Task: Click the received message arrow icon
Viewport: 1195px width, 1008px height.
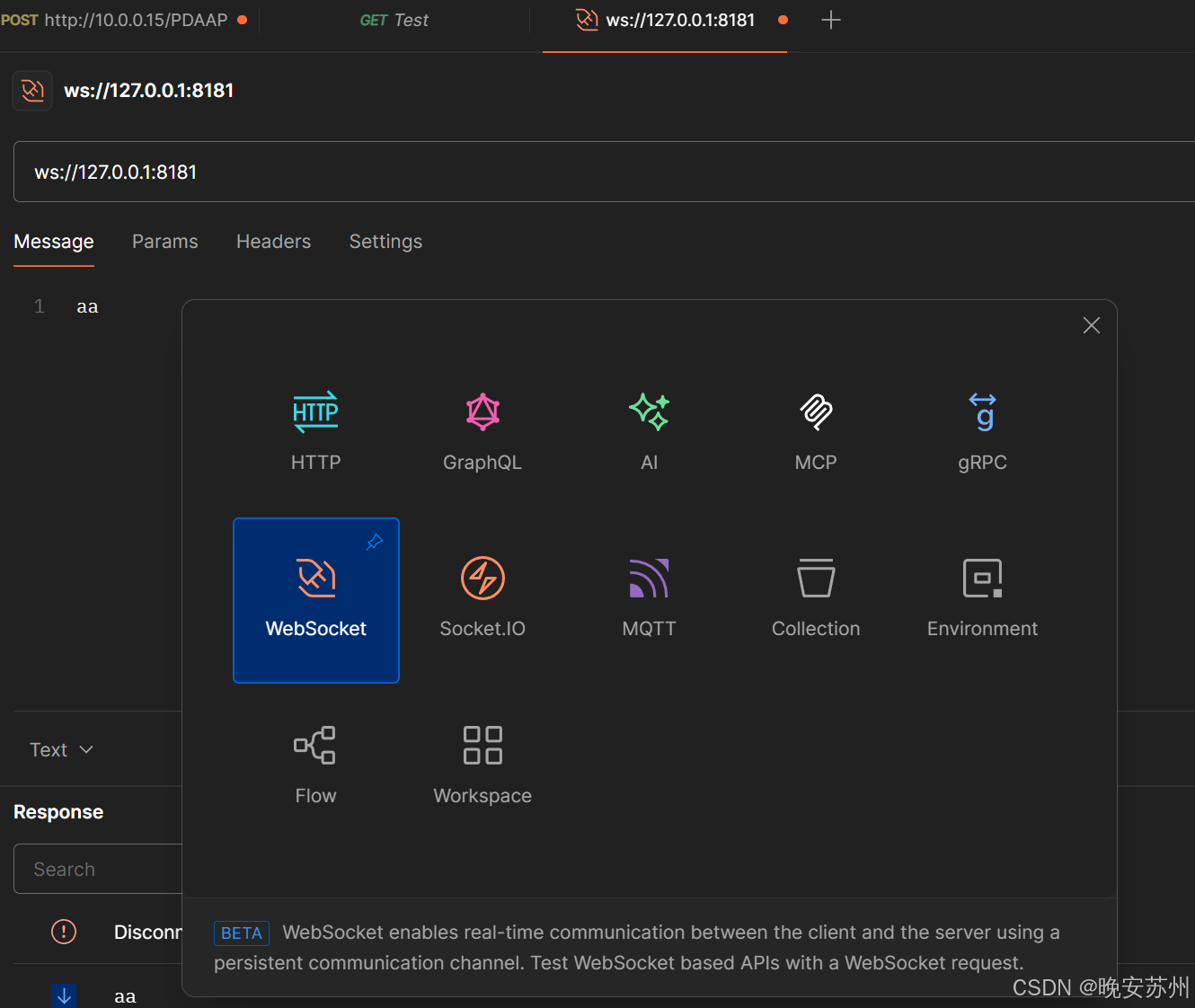Action: click(64, 995)
